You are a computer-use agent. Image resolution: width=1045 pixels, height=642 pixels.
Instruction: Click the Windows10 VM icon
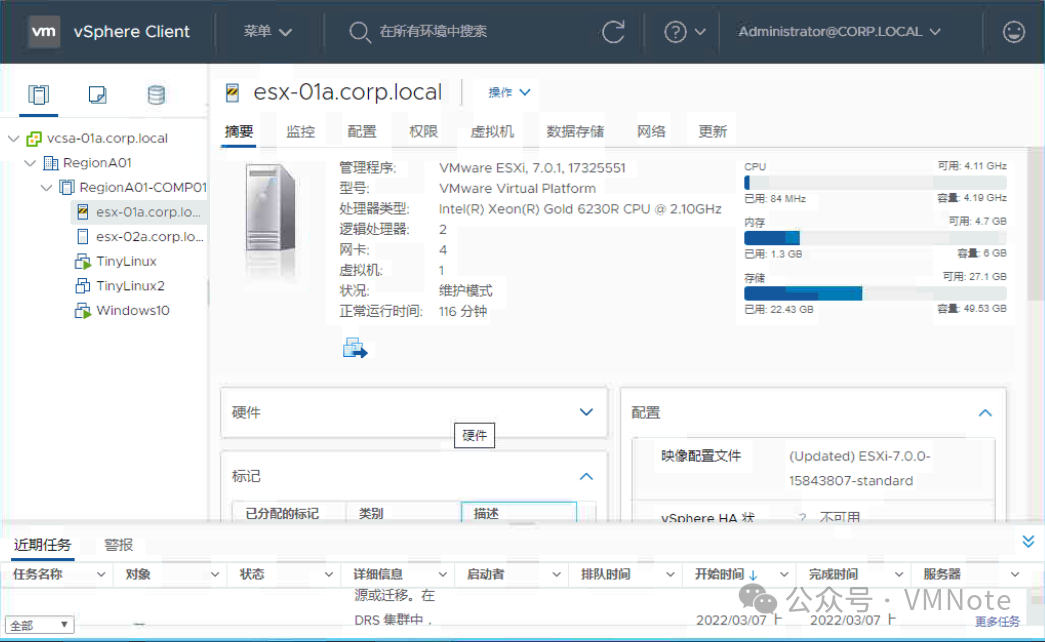tap(83, 311)
